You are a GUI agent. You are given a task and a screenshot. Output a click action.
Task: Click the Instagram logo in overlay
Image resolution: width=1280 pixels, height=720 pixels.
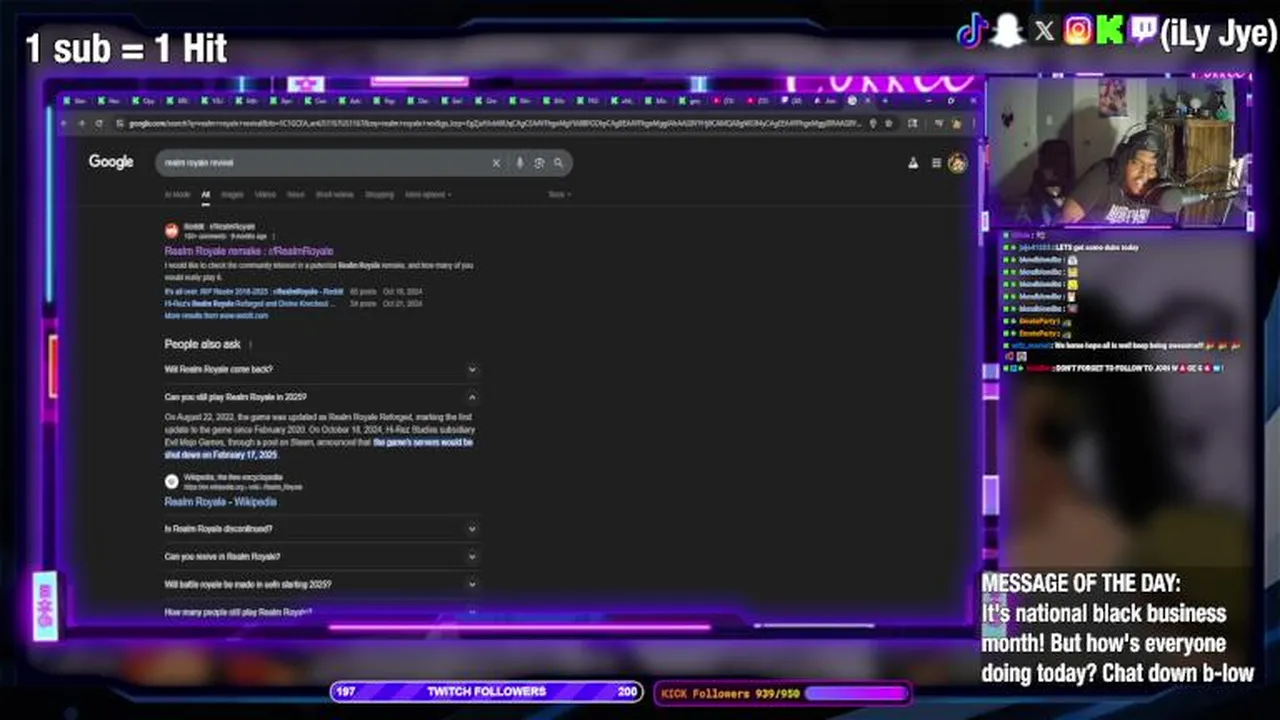[x=1078, y=31]
